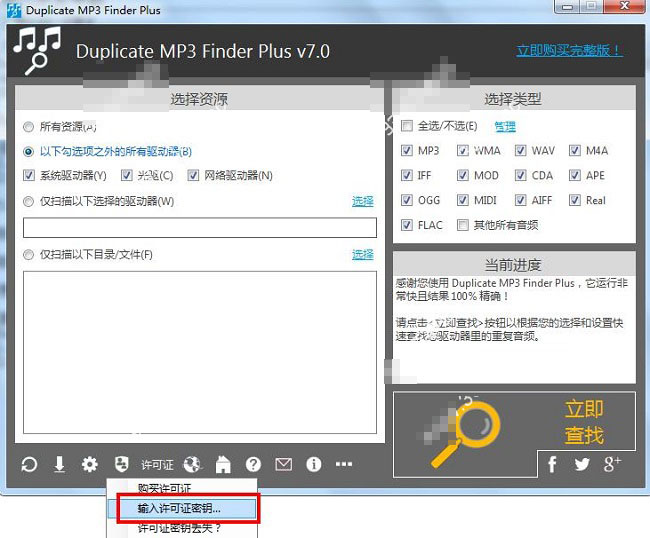650x538 pixels.
Task: Uncheck the MOD type checkbox
Action: click(463, 175)
